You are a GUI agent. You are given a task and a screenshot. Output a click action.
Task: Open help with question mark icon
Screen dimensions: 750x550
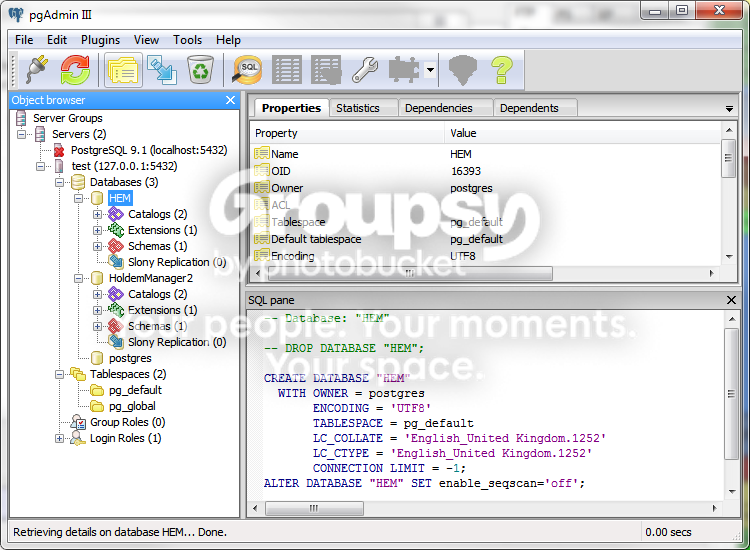coord(502,70)
